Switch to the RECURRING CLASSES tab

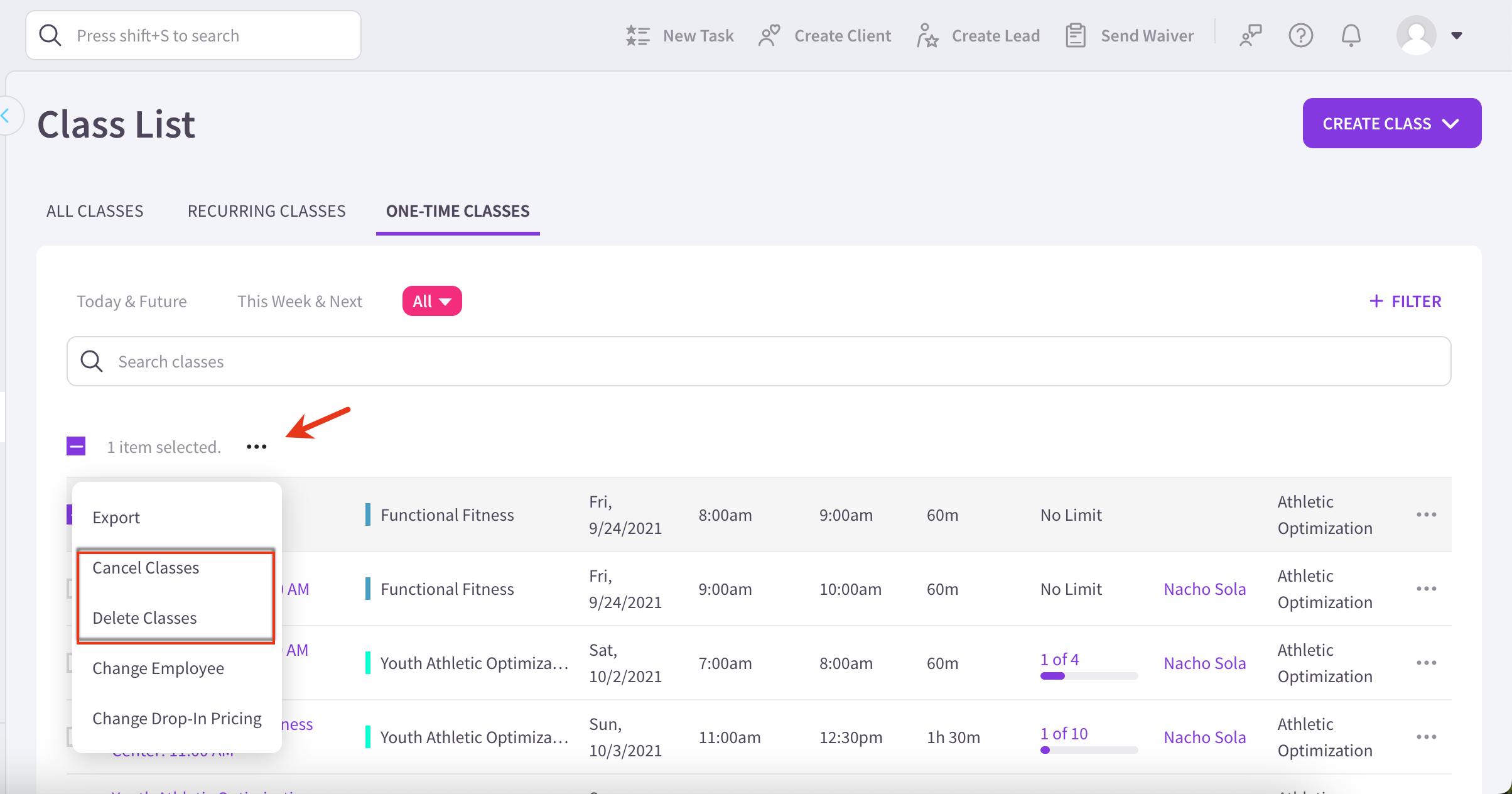266,211
